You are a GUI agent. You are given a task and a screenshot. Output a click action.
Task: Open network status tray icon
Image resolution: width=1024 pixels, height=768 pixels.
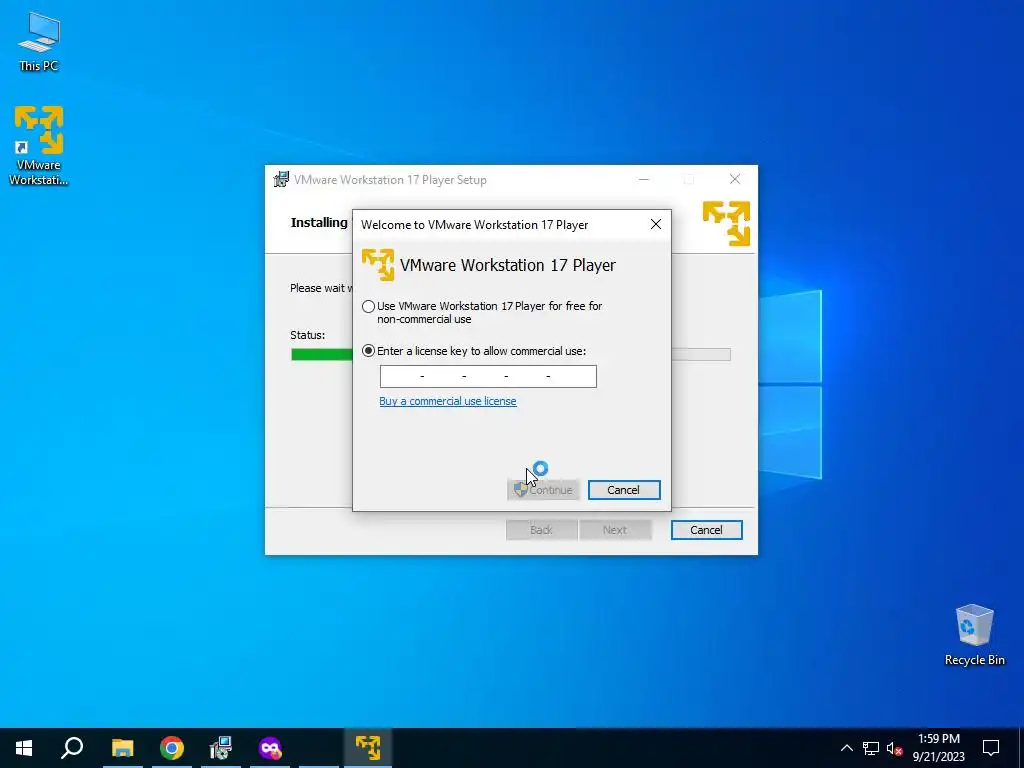coord(871,748)
